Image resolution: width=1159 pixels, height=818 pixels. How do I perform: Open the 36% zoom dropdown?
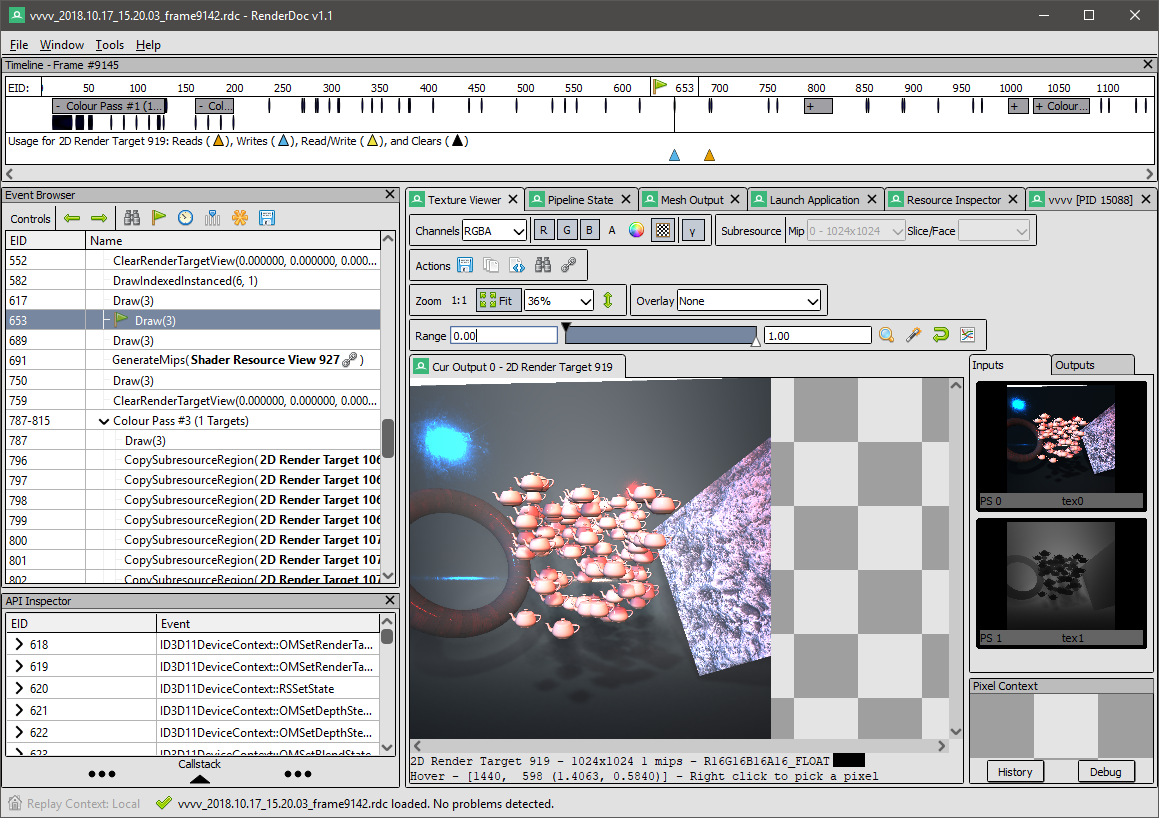coord(559,301)
